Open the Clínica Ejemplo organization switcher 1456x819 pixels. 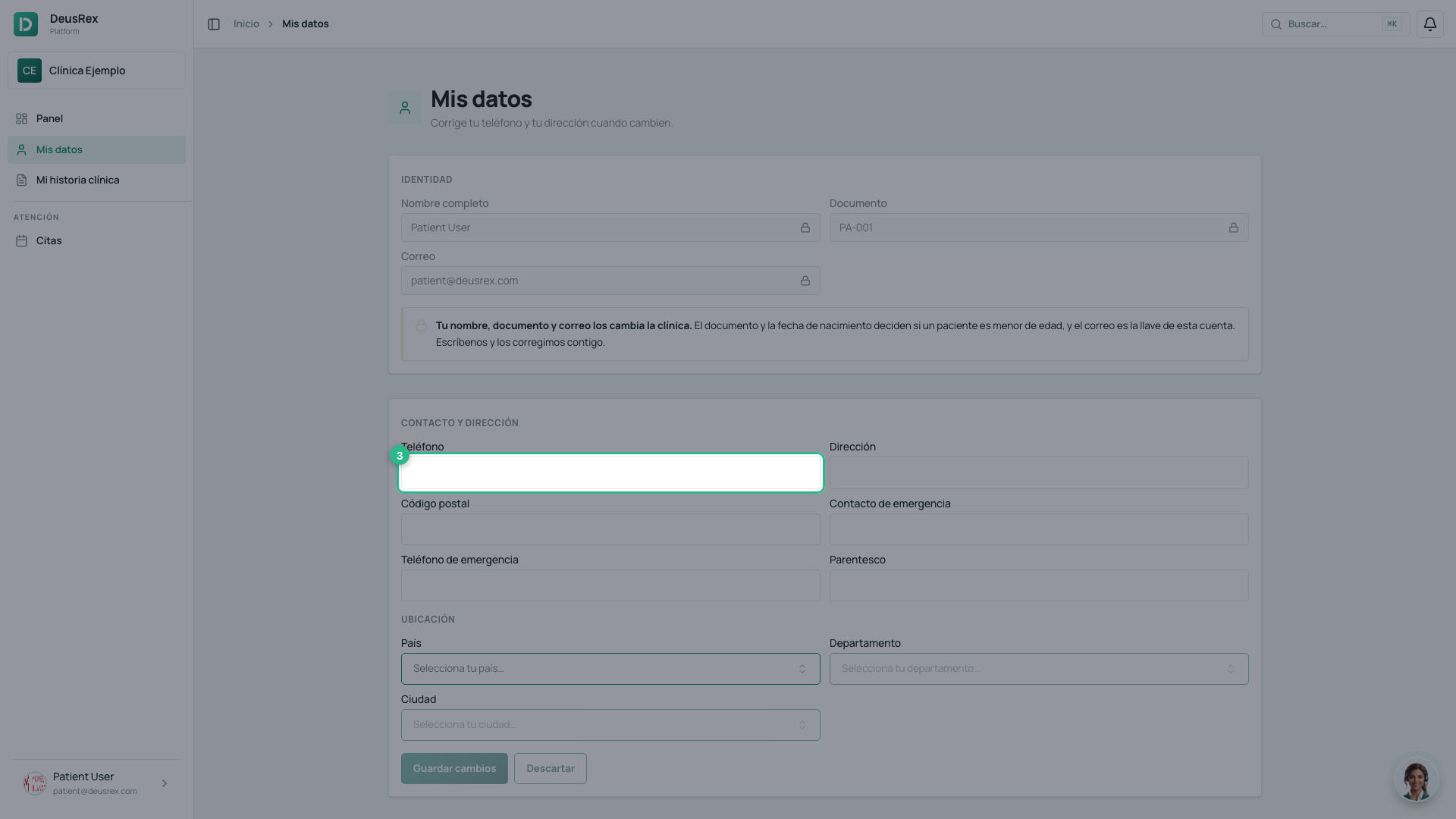point(96,71)
